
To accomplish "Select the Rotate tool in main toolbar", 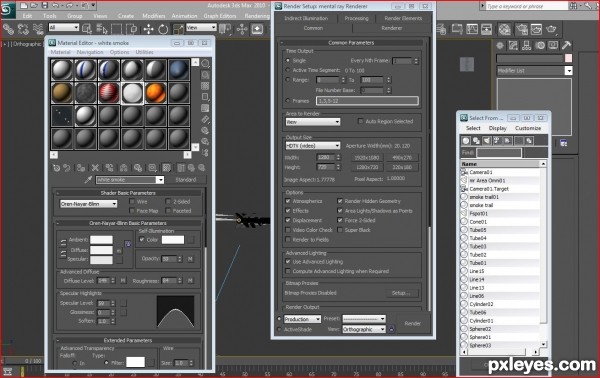I will pos(163,29).
